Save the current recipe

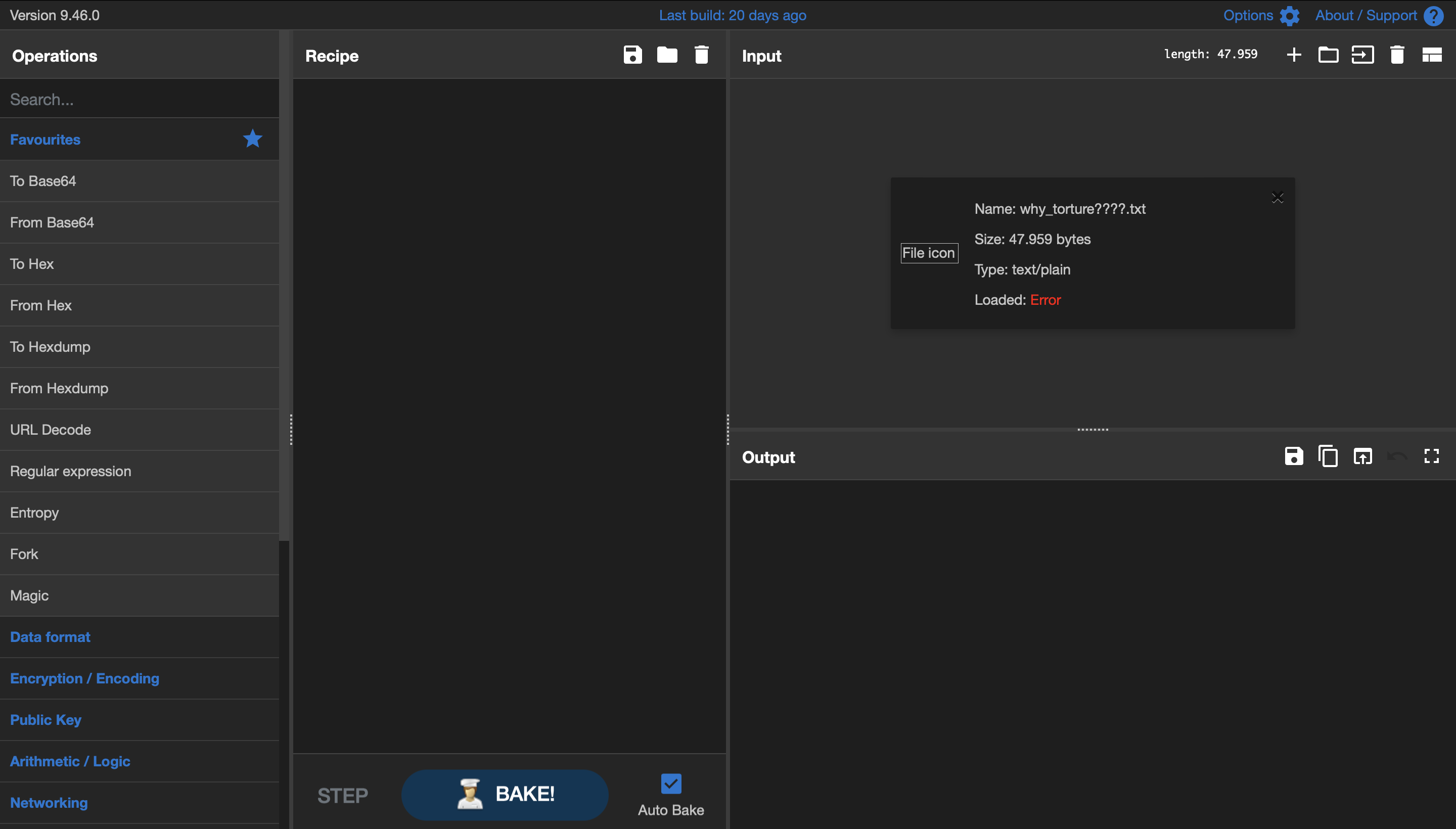click(x=632, y=55)
